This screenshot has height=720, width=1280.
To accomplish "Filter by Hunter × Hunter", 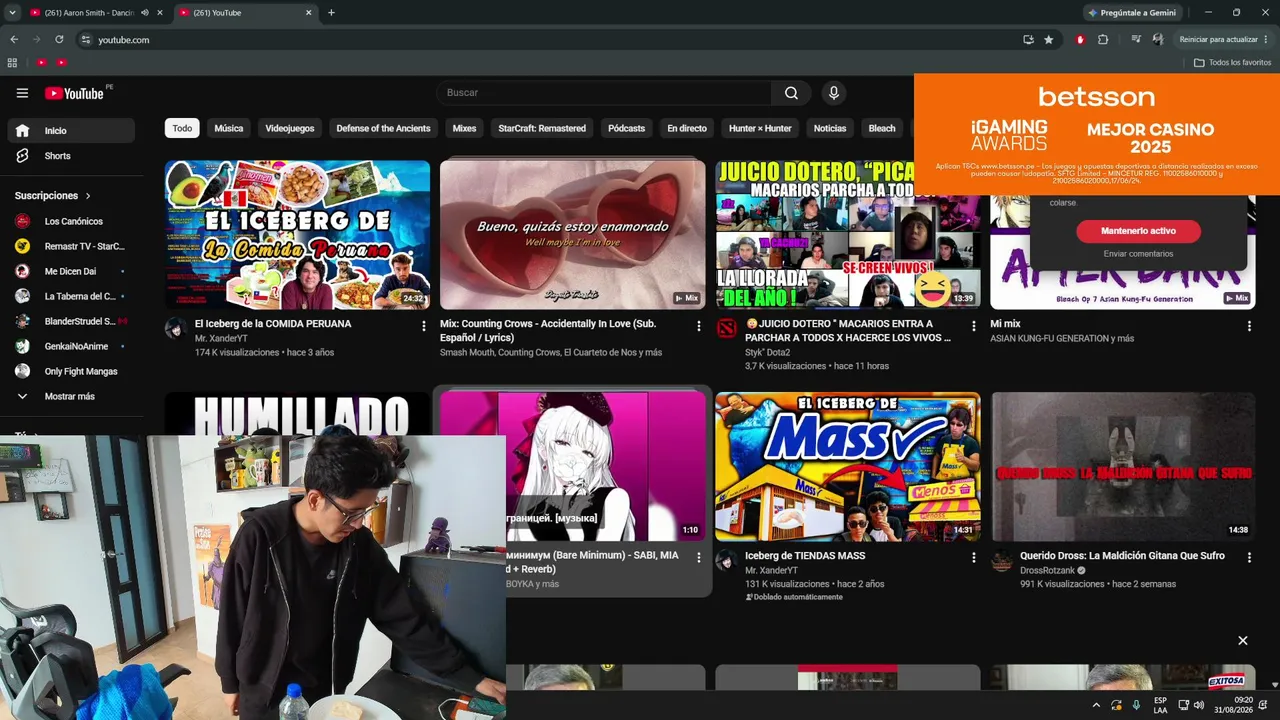I will 760,128.
